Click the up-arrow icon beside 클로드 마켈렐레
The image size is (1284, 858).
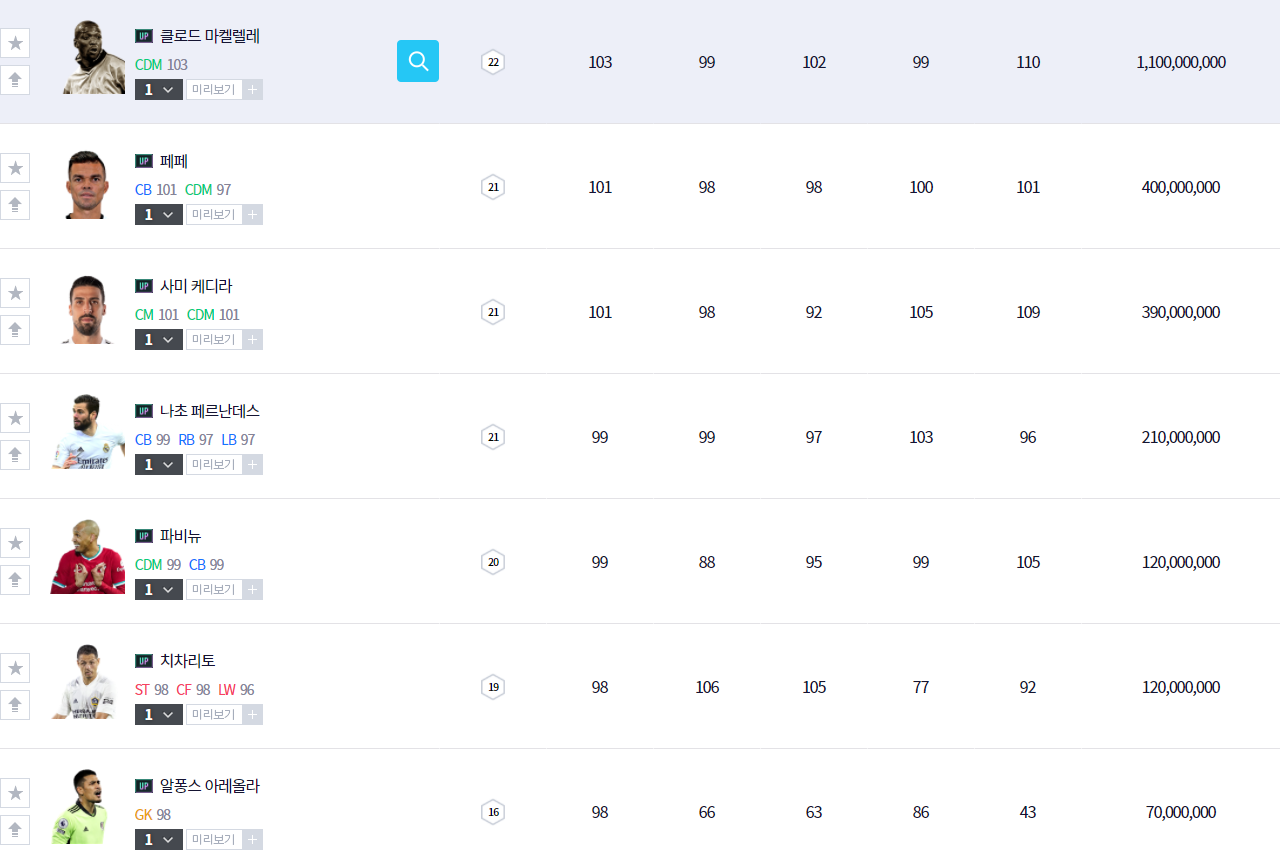(15, 80)
